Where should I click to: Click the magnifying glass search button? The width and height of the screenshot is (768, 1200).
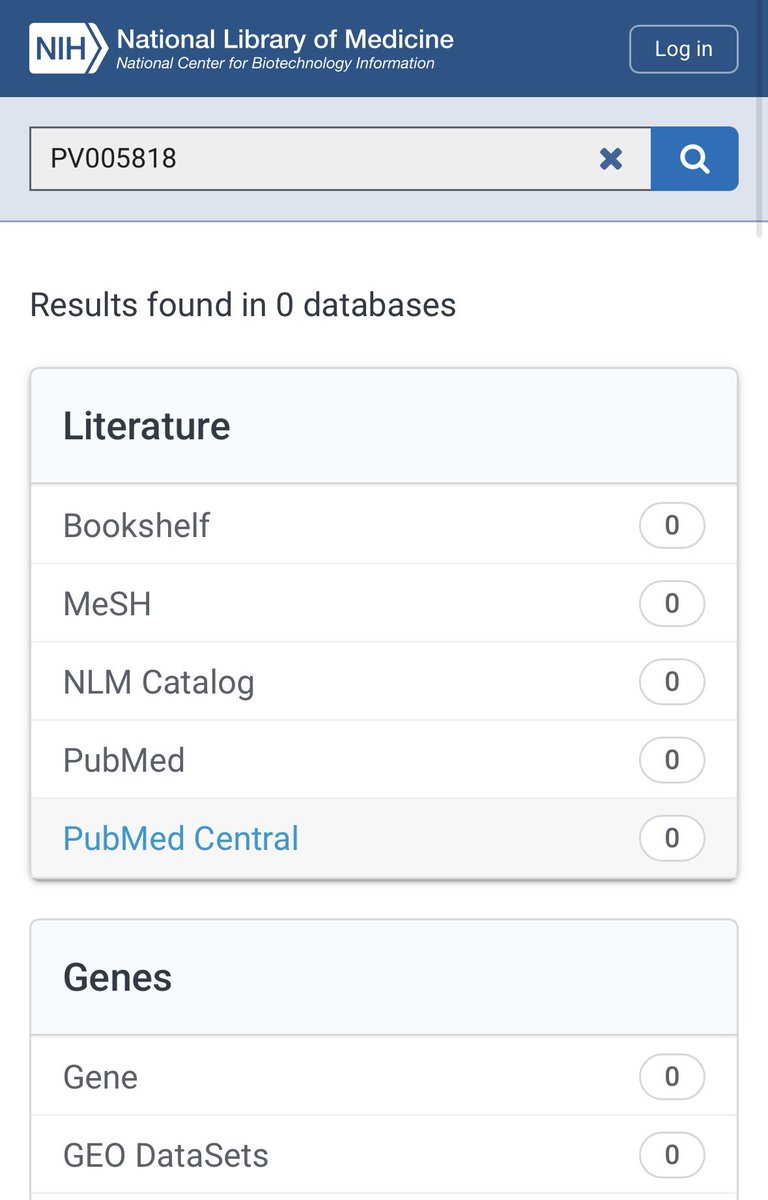coord(694,158)
